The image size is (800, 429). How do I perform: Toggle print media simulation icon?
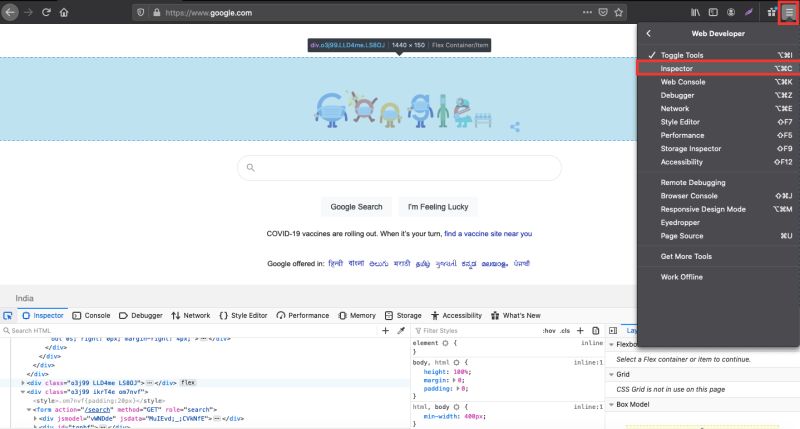[595, 331]
